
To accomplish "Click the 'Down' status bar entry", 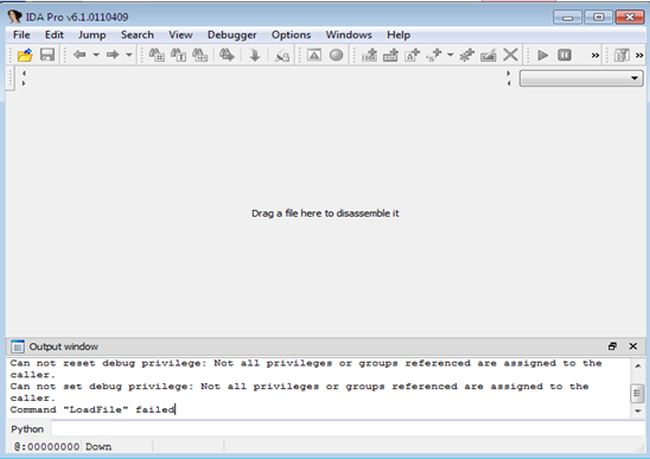I will coord(99,447).
